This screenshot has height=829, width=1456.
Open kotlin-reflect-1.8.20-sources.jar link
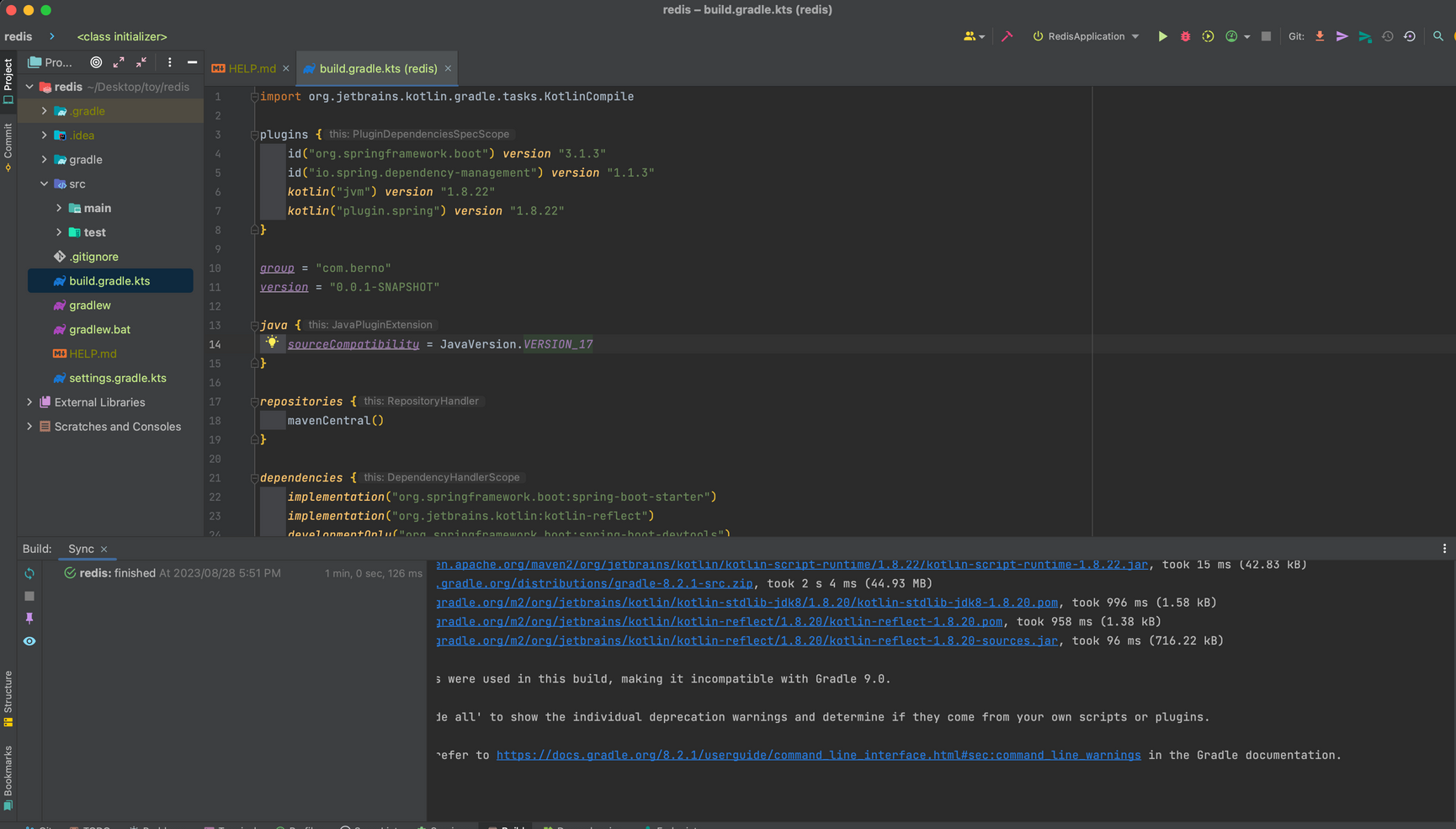tap(747, 640)
